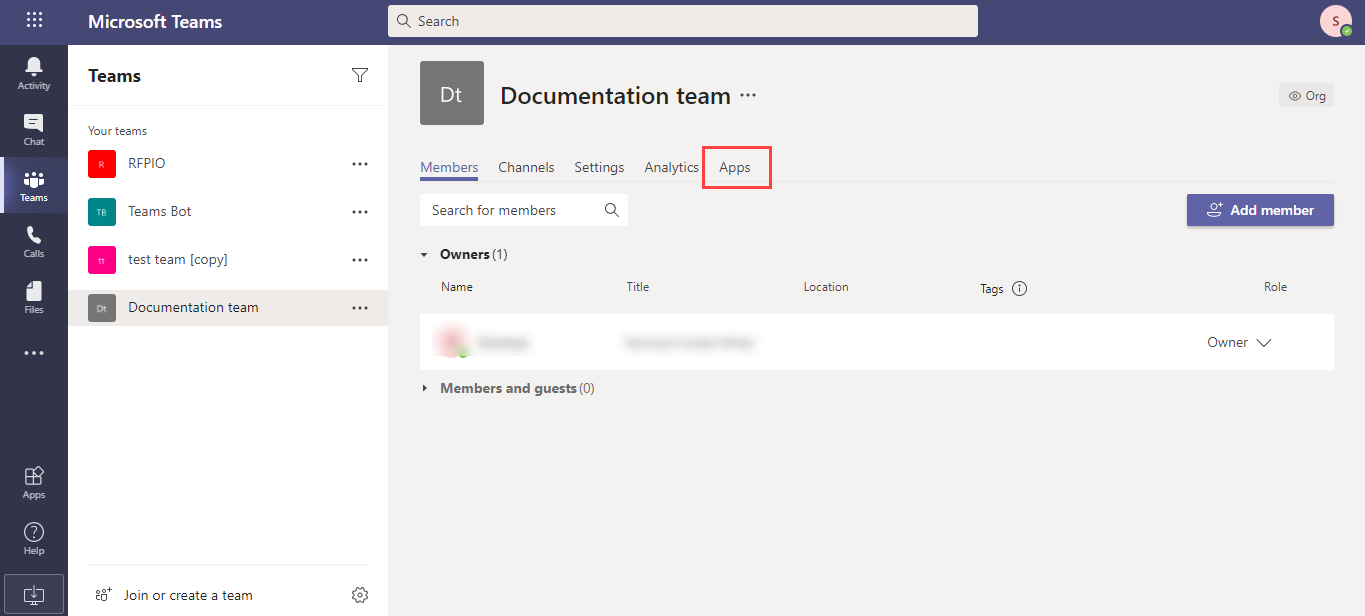Click the Teams Bot team avatar

[x=102, y=211]
